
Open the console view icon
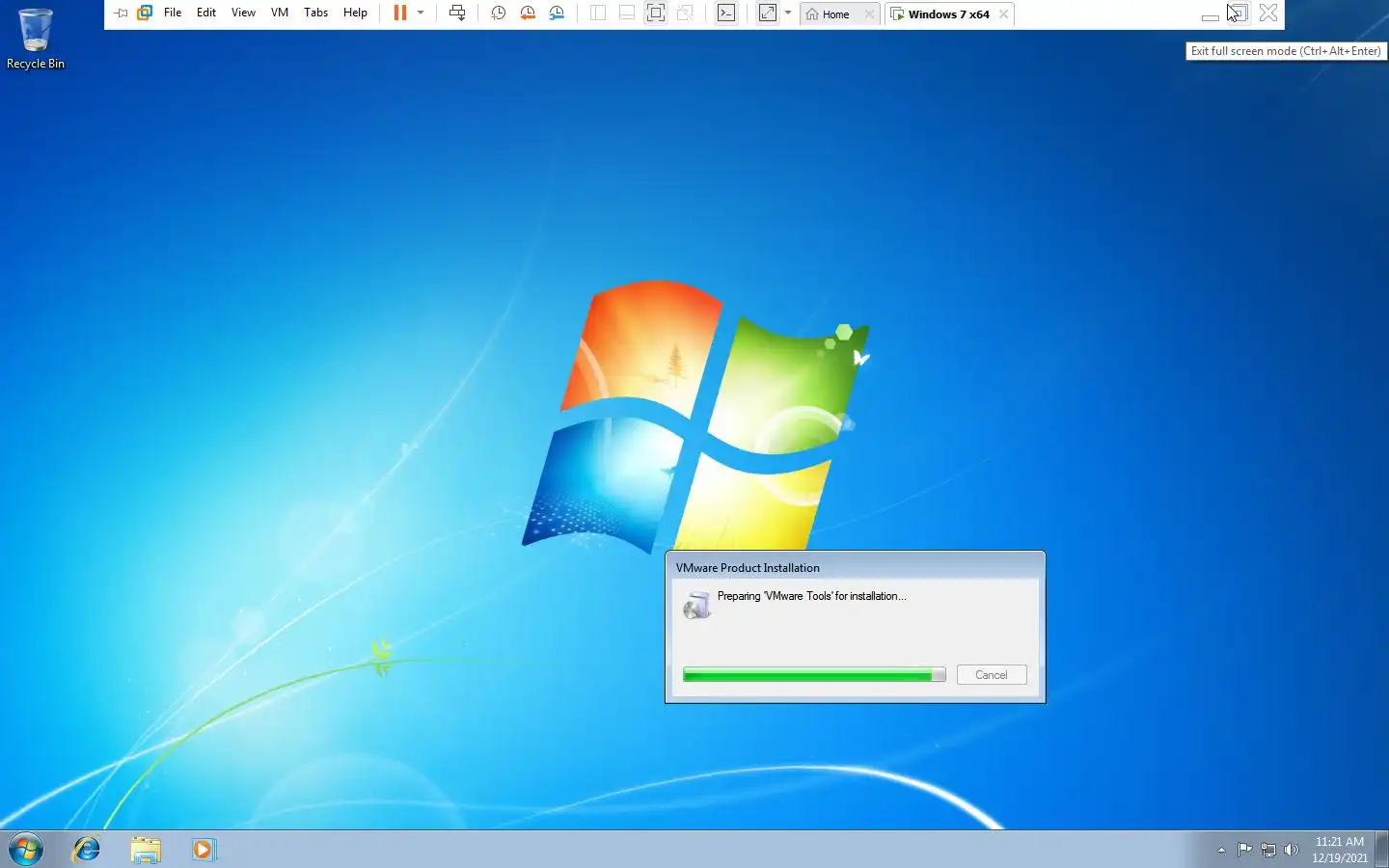pyautogui.click(x=726, y=14)
